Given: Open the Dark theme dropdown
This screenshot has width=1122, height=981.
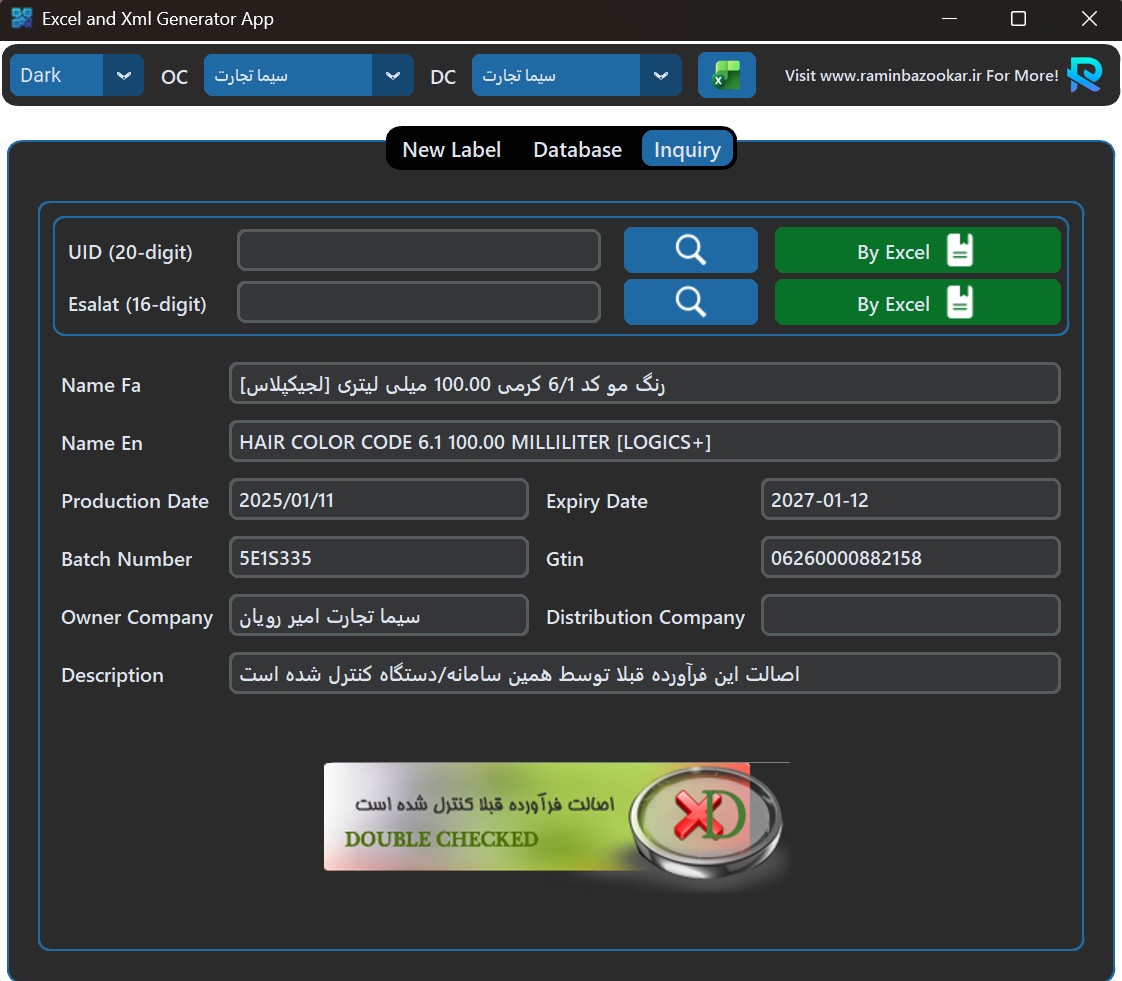Looking at the screenshot, I should pyautogui.click(x=123, y=75).
